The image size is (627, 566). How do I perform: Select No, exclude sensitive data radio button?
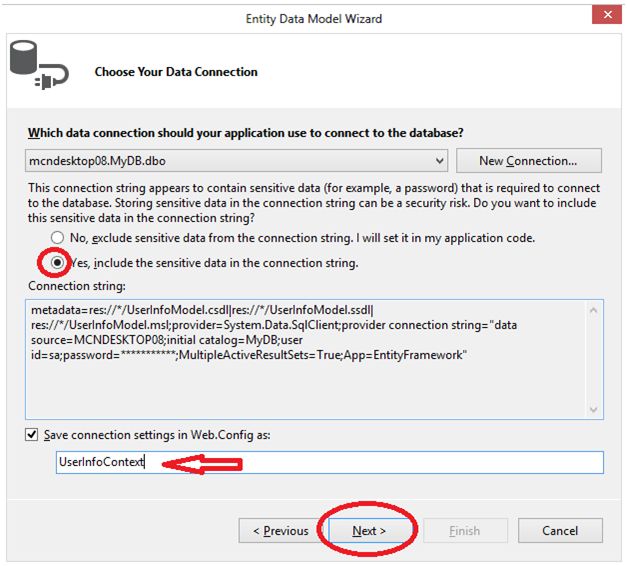(57, 238)
